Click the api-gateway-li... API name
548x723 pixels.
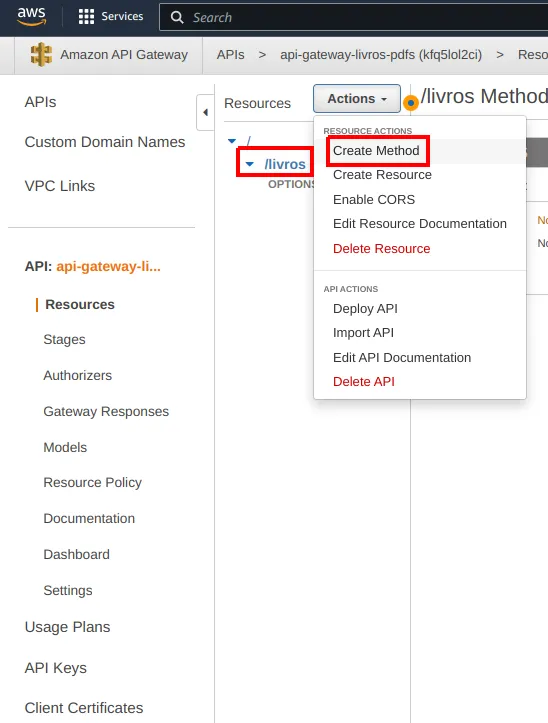(x=108, y=267)
